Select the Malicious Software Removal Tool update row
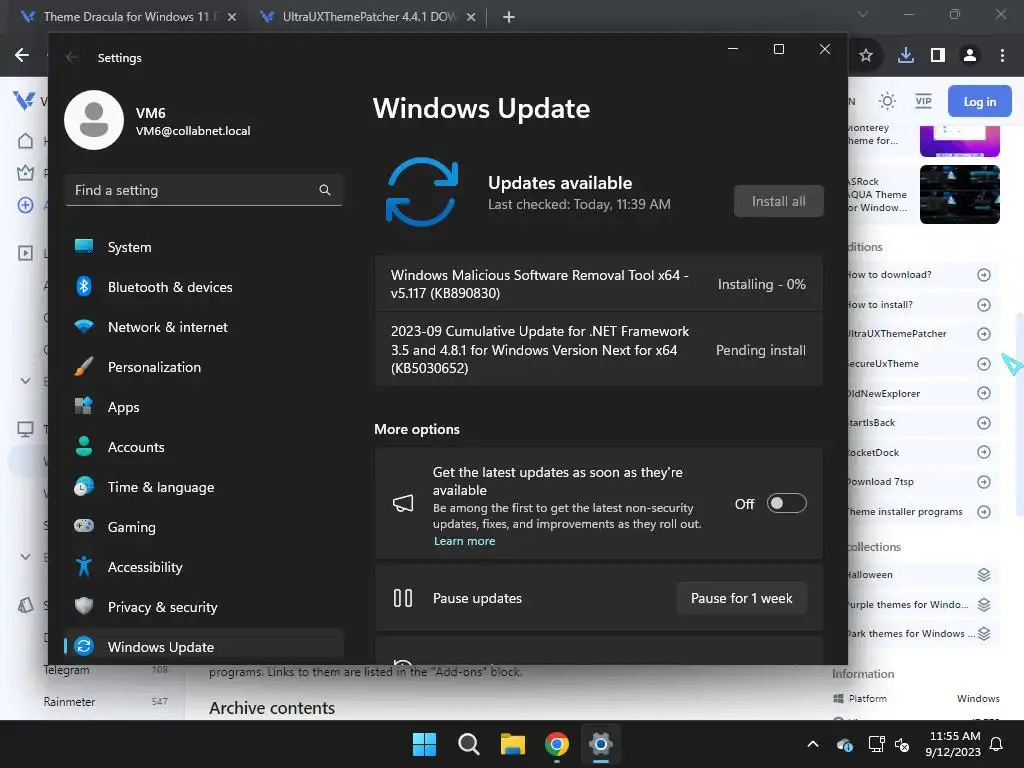Viewport: 1024px width, 768px height. [598, 284]
